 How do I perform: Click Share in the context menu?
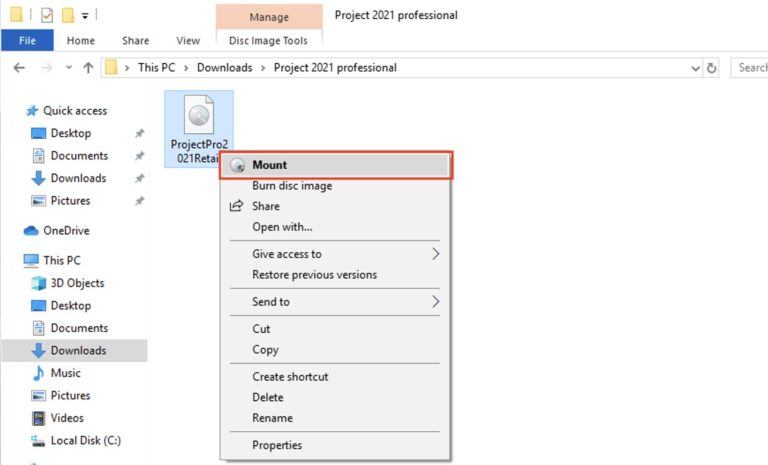coord(336,206)
